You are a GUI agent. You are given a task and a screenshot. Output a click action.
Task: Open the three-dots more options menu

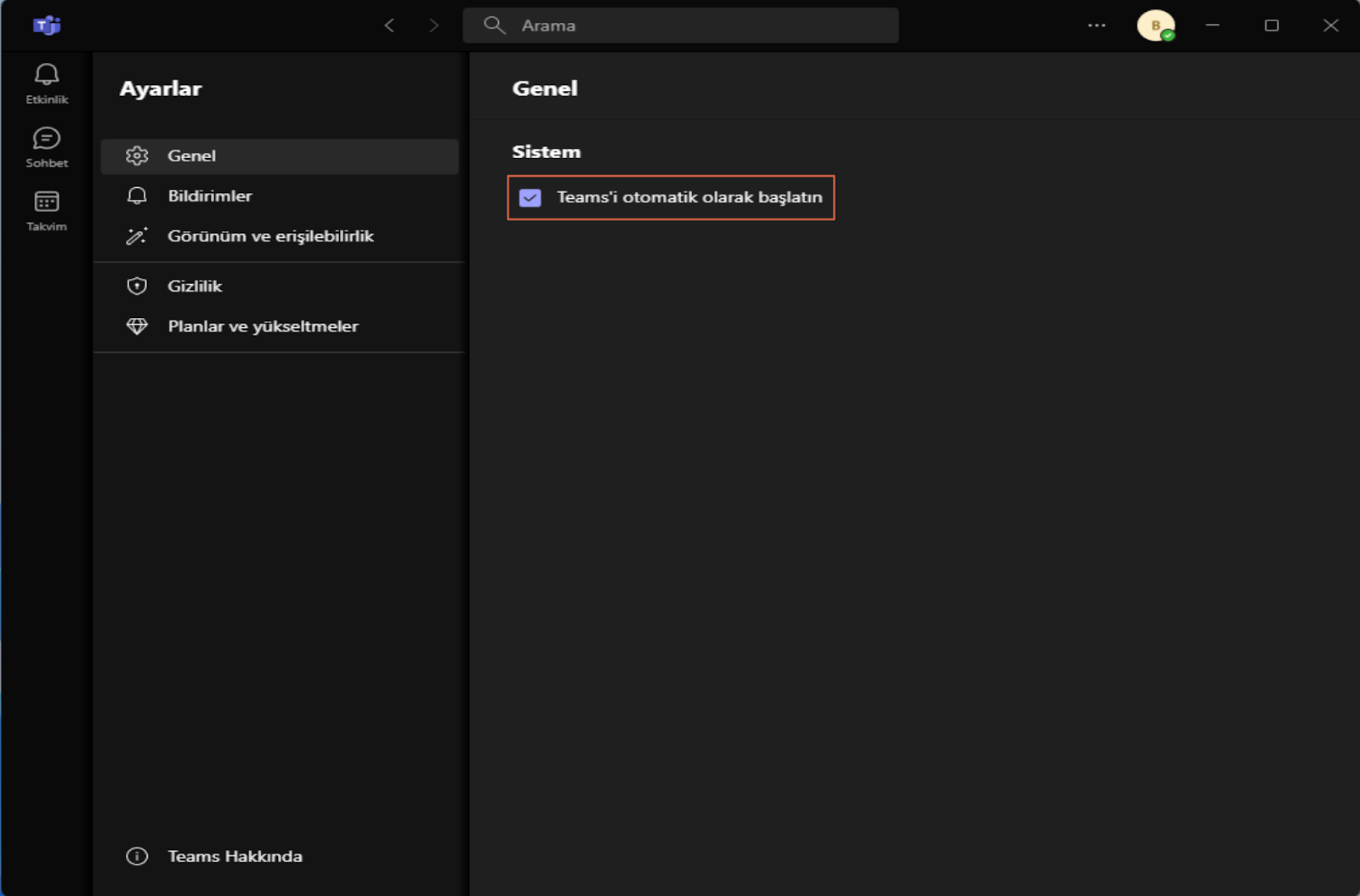pyautogui.click(x=1096, y=26)
